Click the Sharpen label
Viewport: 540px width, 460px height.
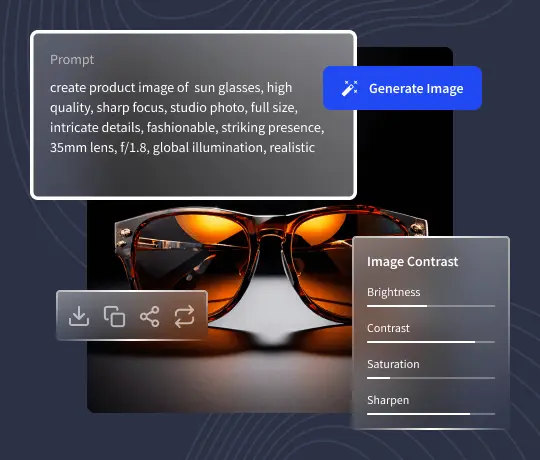click(388, 400)
